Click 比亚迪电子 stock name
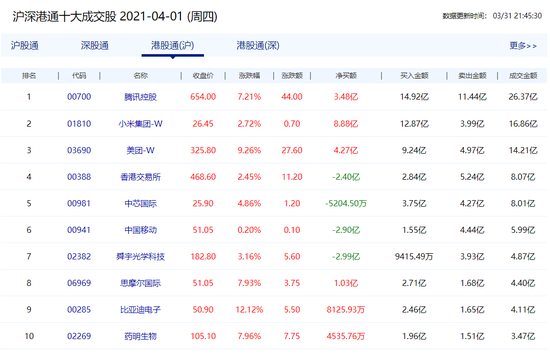This screenshot has height=360, width=550. 140,310
